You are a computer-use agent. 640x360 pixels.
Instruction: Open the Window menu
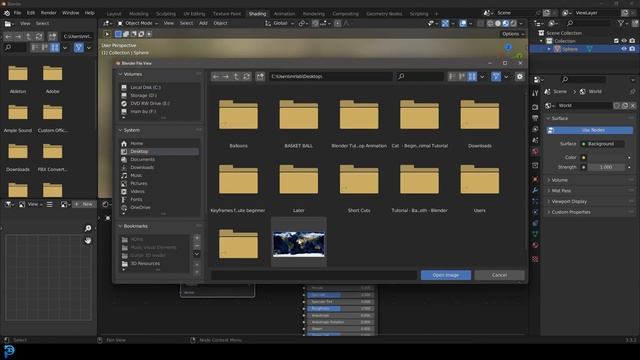coord(70,13)
